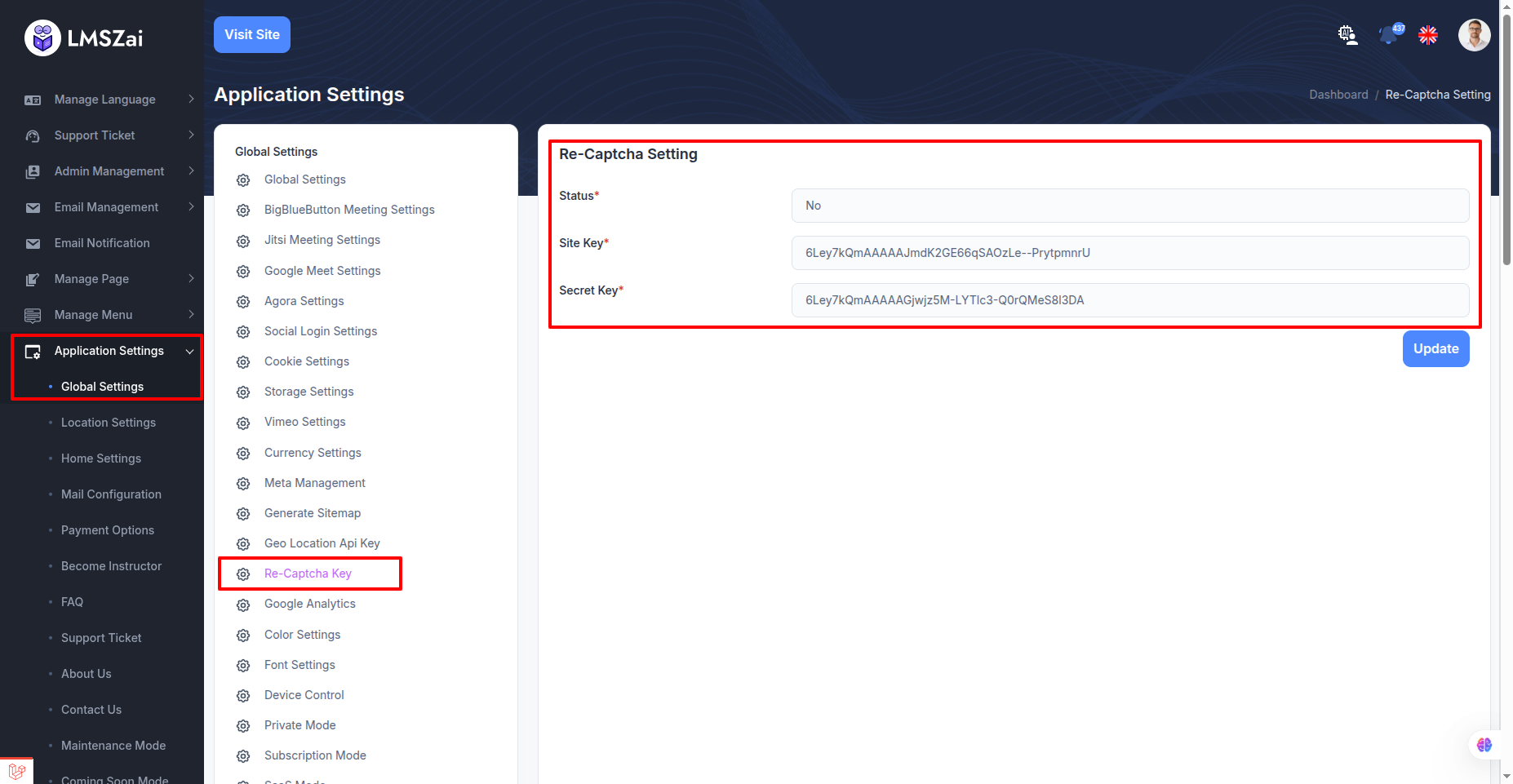Click the Update button
The image size is (1513, 784).
click(x=1436, y=348)
